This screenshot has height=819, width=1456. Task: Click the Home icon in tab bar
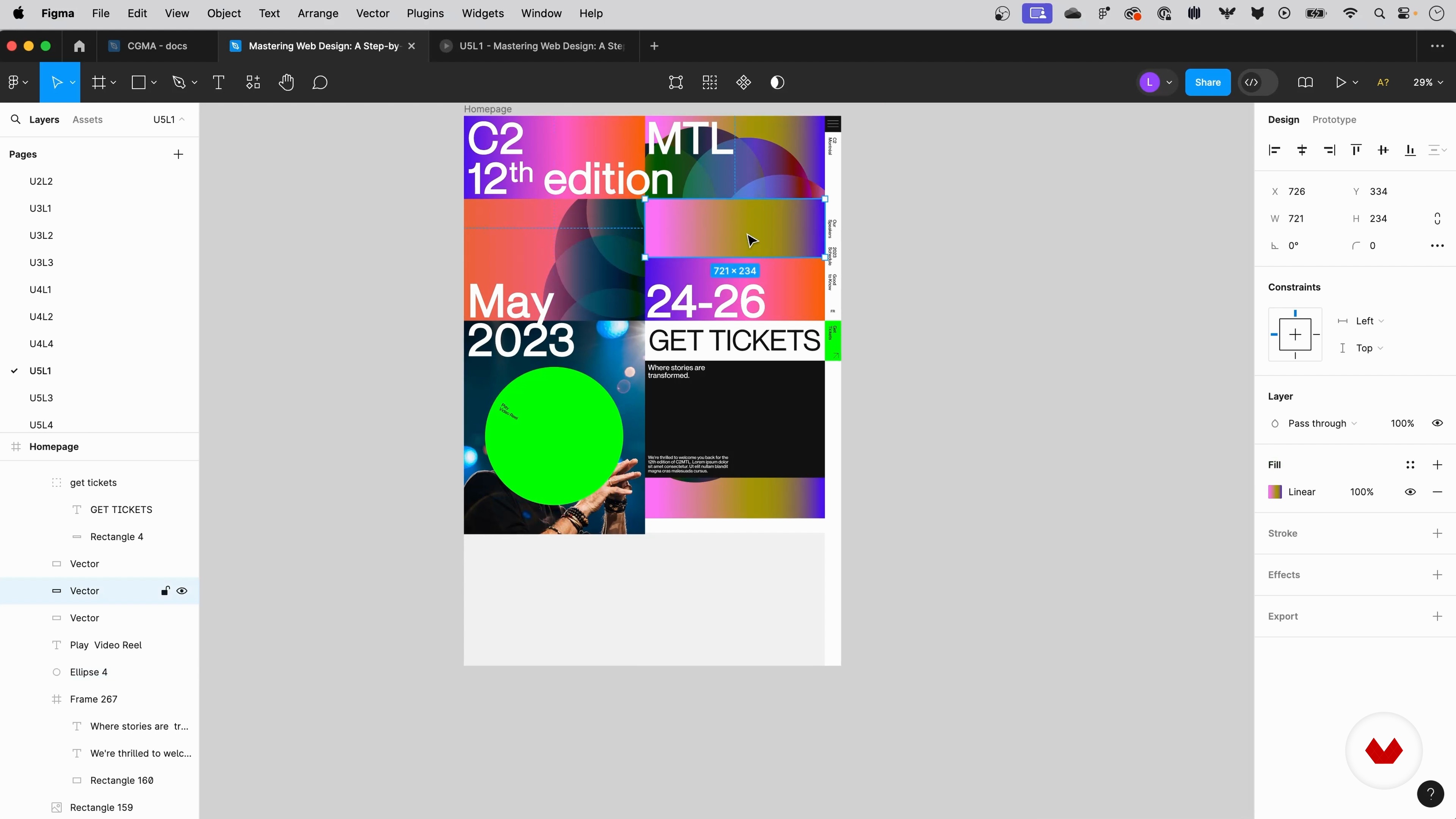[x=79, y=46]
